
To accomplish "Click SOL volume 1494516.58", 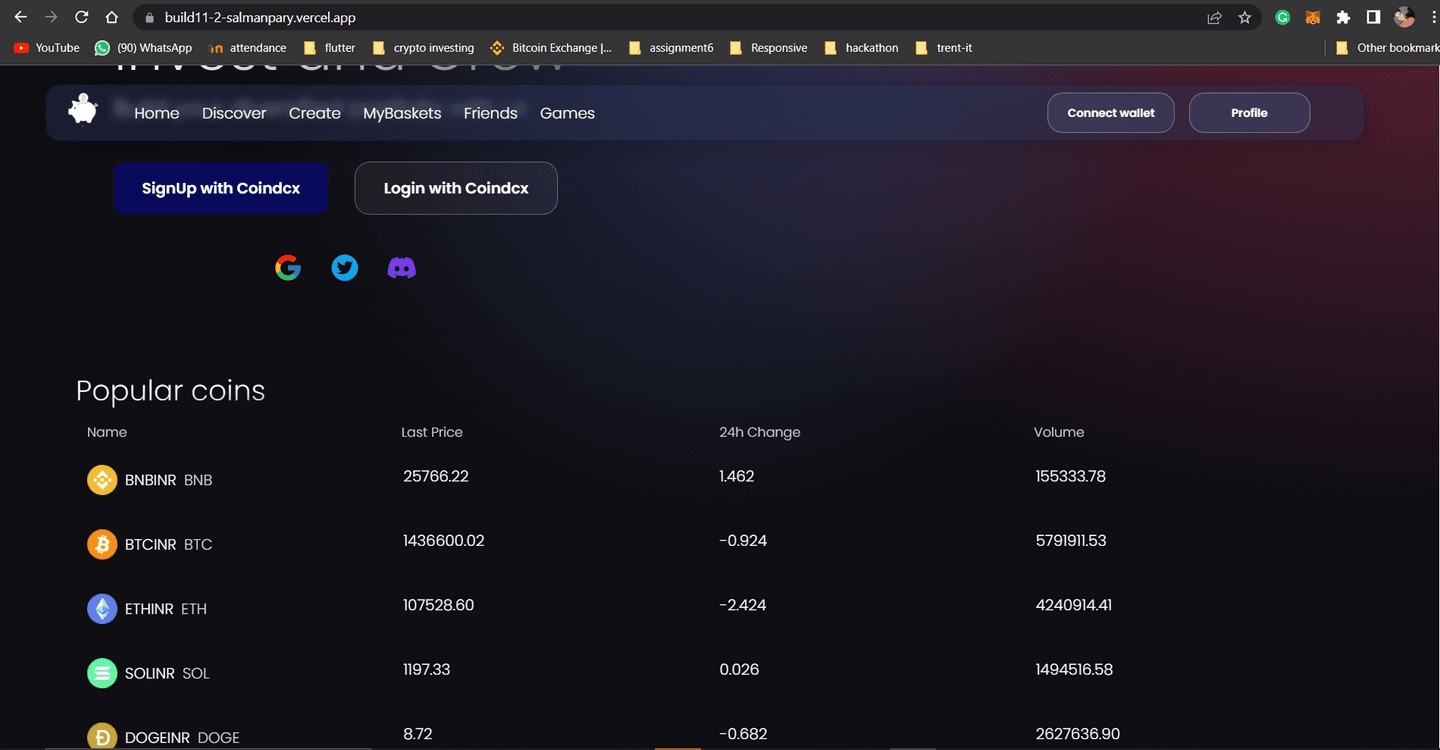I will pos(1074,669).
